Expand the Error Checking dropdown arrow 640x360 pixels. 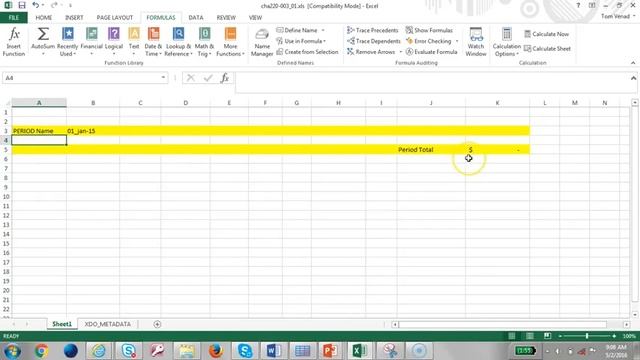pos(457,41)
